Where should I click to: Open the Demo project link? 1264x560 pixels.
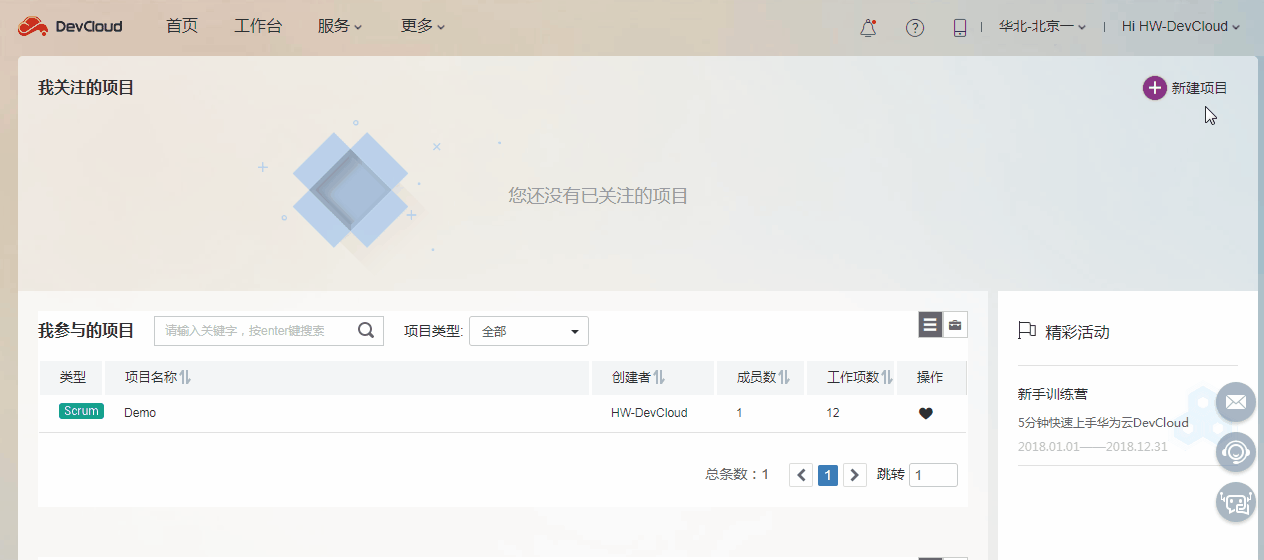(140, 412)
